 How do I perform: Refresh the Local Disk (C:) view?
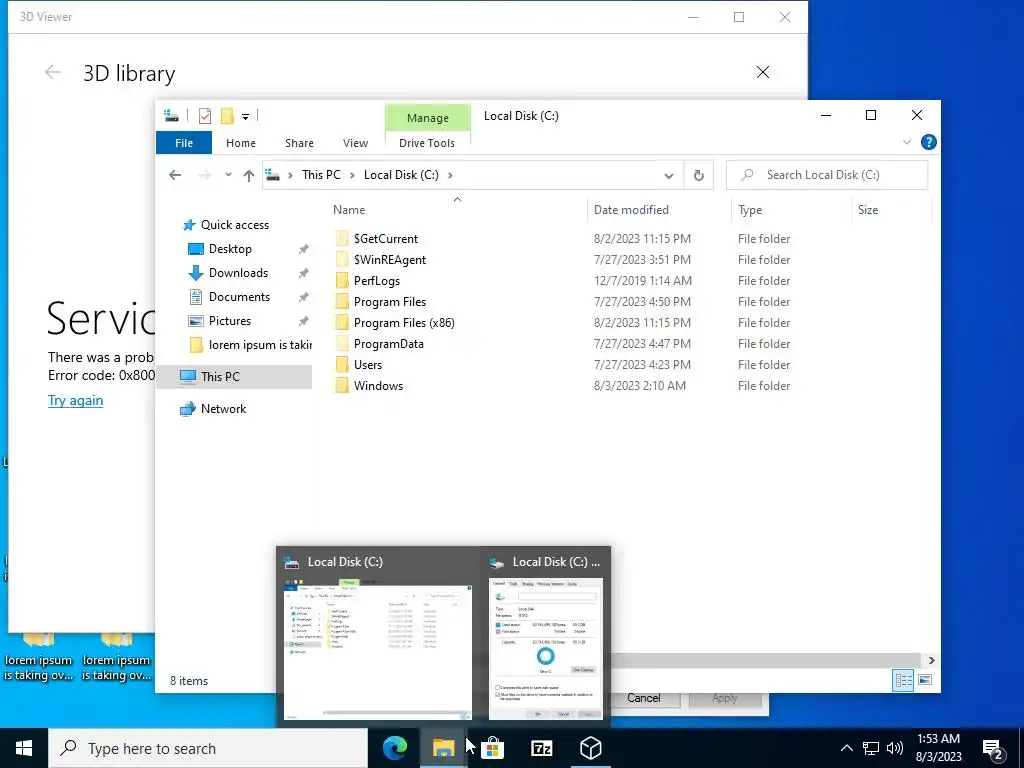click(x=699, y=176)
